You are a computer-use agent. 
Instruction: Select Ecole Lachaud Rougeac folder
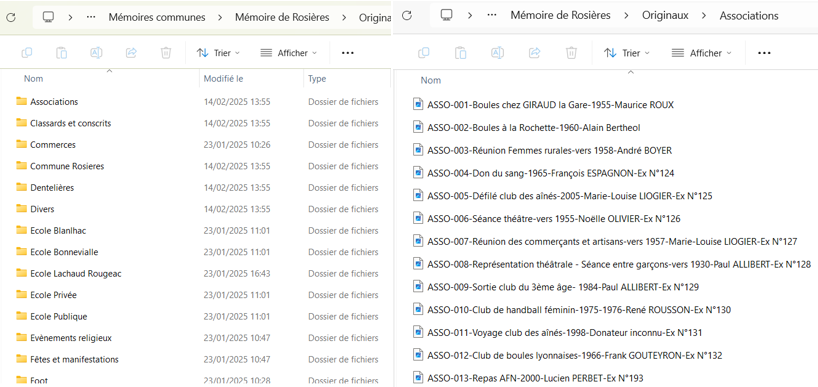click(x=76, y=273)
